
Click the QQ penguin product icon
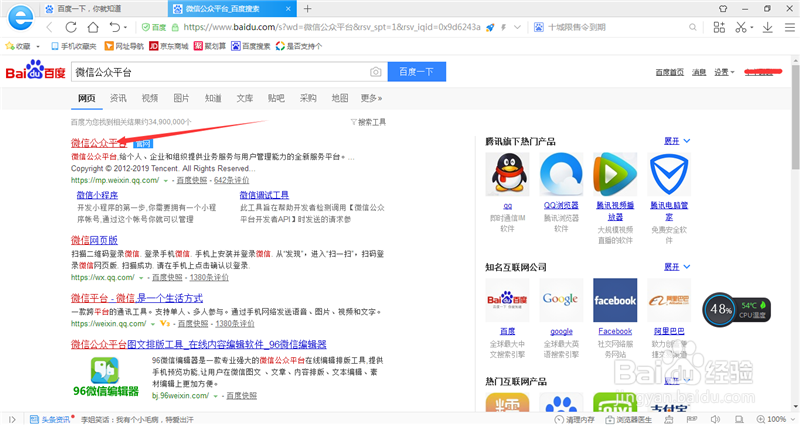[x=508, y=174]
